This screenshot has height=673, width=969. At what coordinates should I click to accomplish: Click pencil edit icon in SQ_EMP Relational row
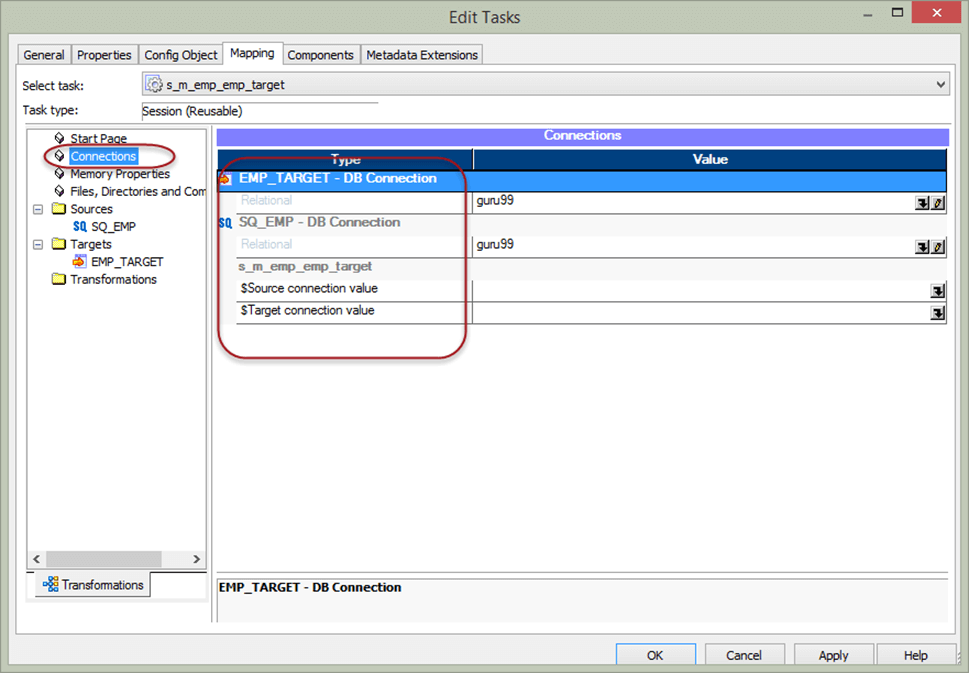pyautogui.click(x=937, y=247)
